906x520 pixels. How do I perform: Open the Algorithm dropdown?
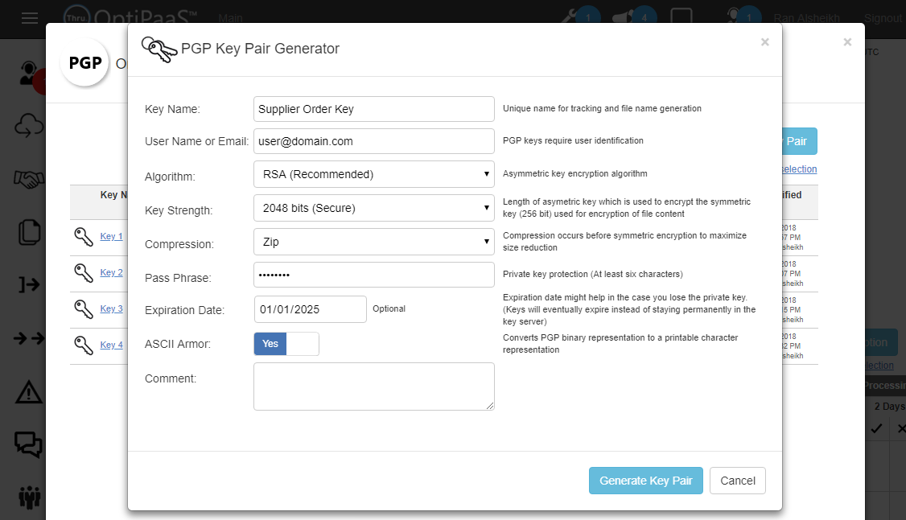tap(373, 174)
